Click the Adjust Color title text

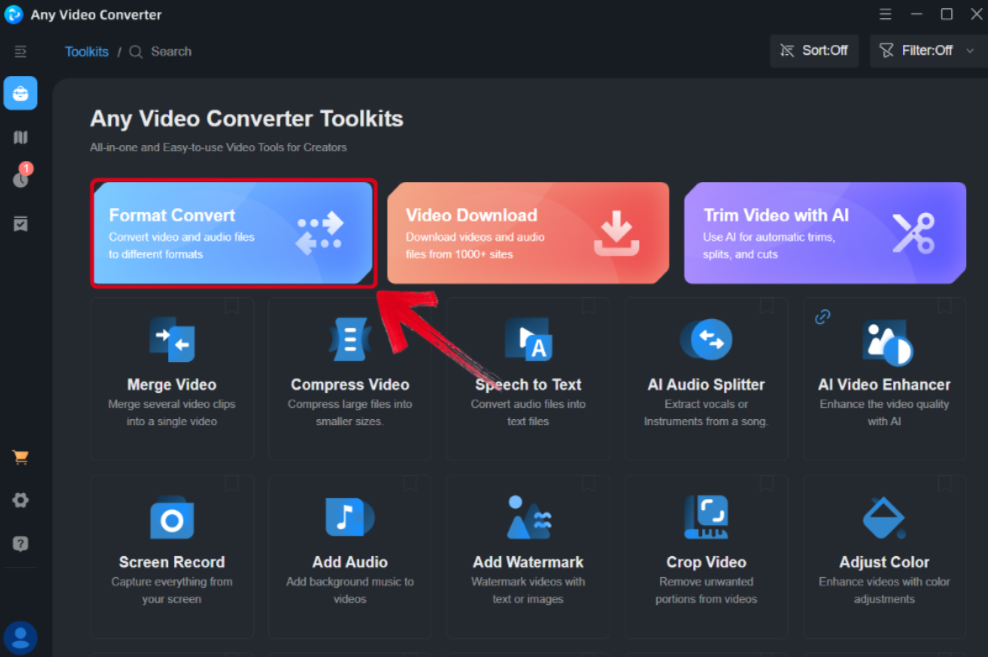884,562
